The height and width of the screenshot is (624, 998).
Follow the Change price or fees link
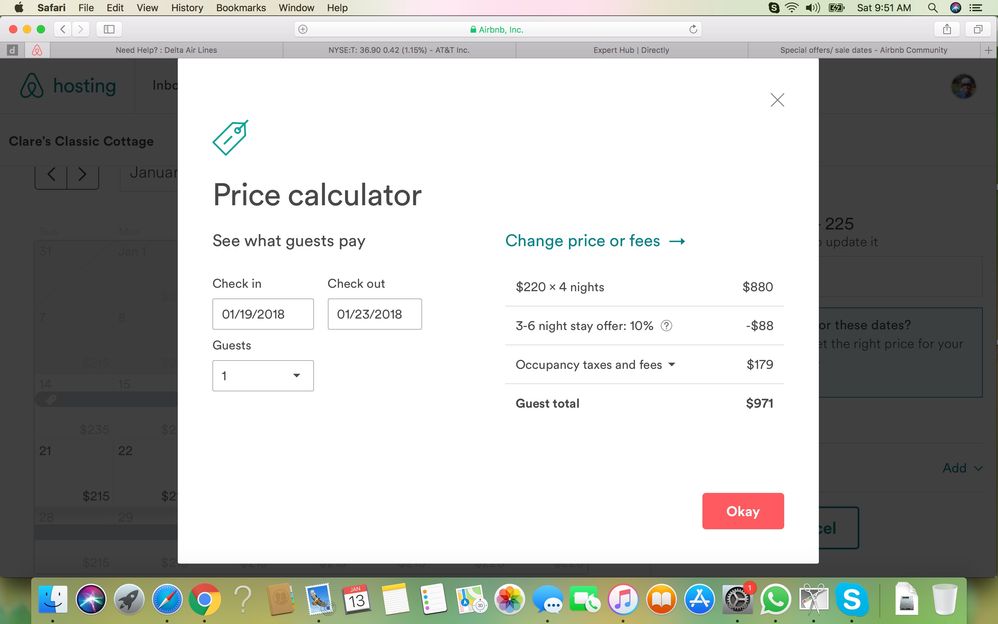(595, 241)
